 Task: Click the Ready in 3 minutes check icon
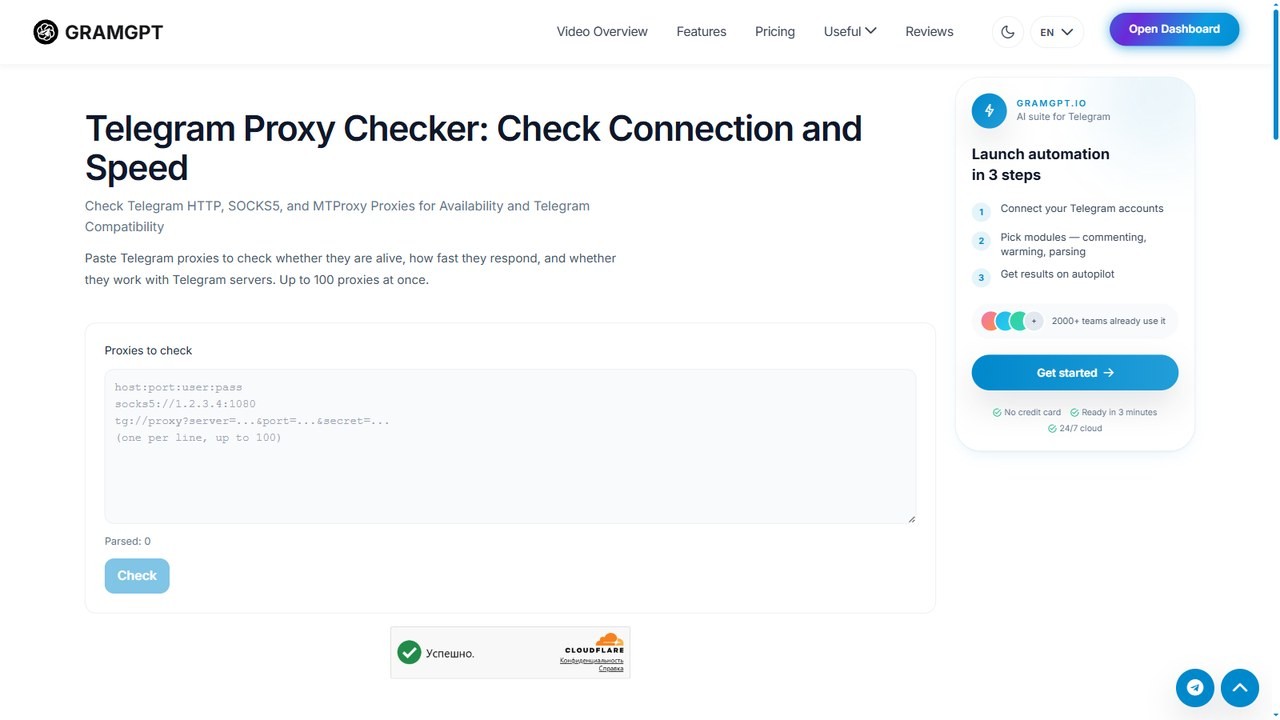(1074, 412)
